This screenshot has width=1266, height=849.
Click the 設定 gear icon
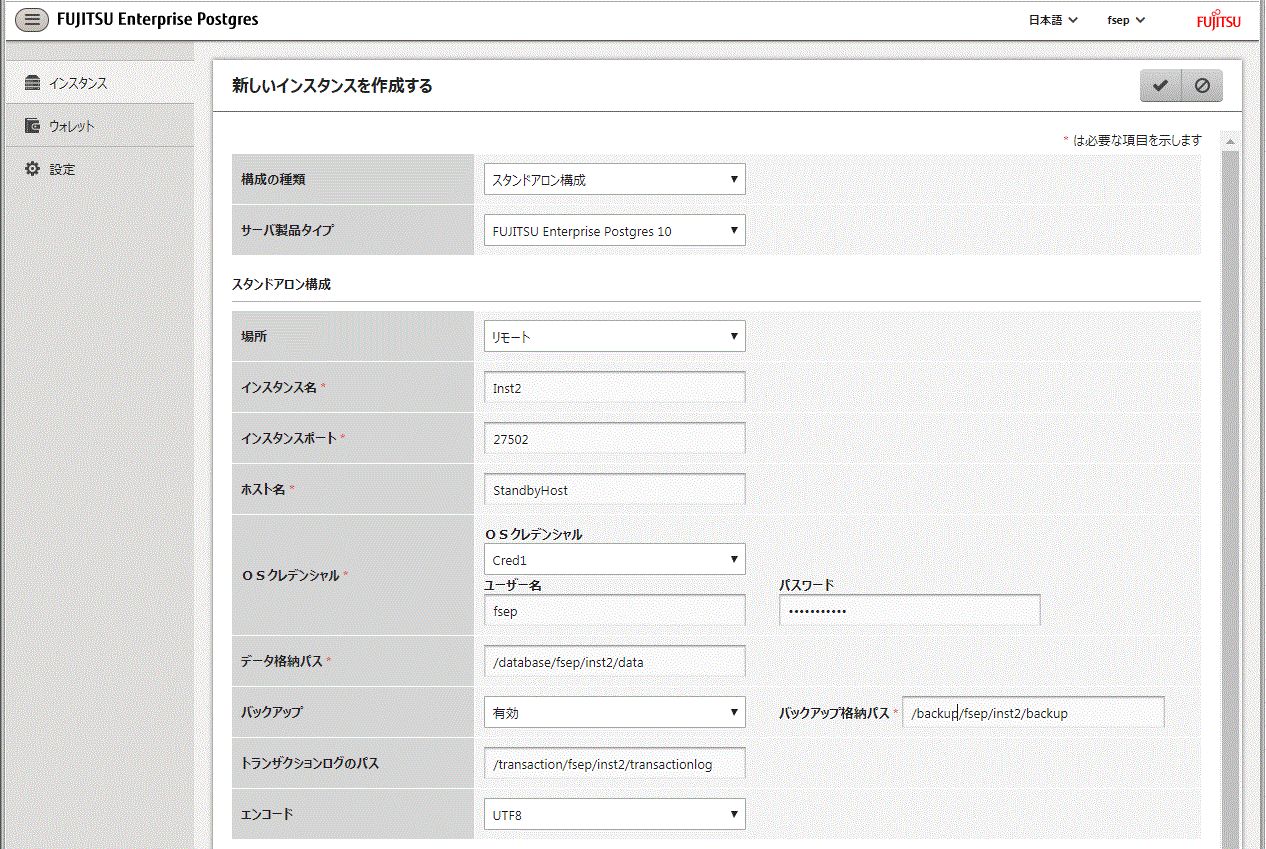[x=33, y=169]
